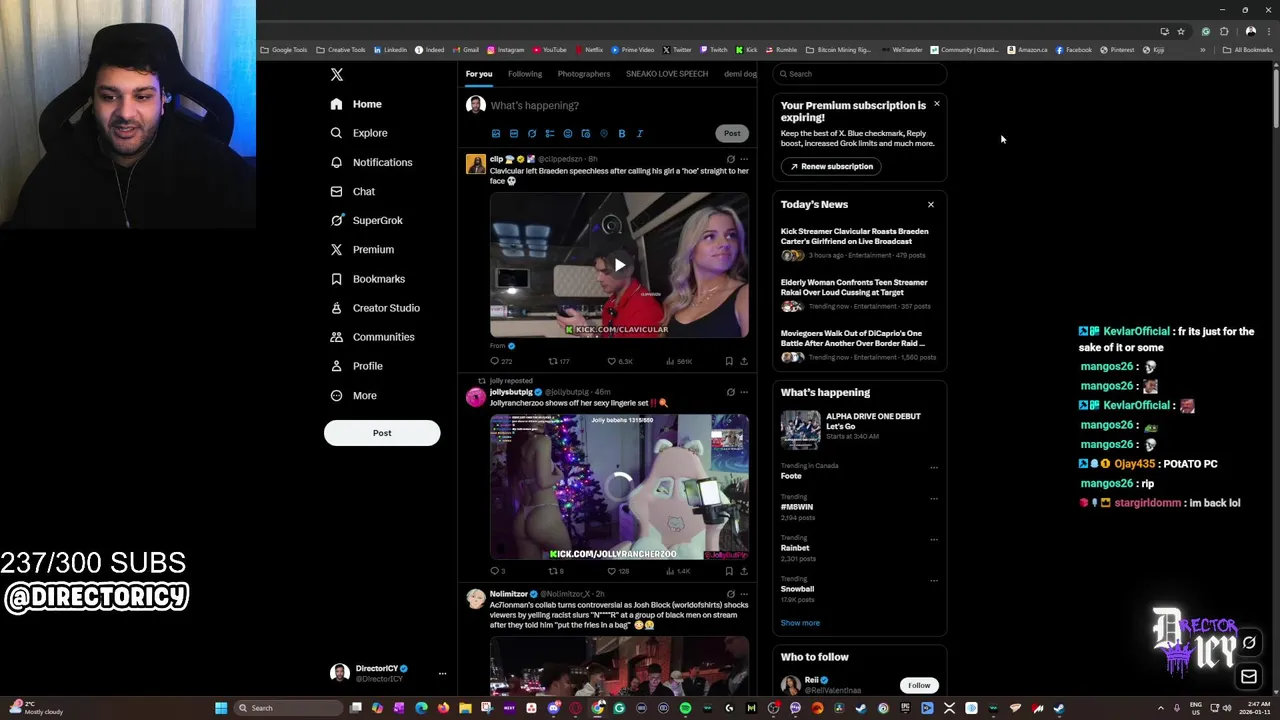This screenshot has height=720, width=1280.
Task: Like the jollybutpig post with 128 likes
Action: (618, 571)
